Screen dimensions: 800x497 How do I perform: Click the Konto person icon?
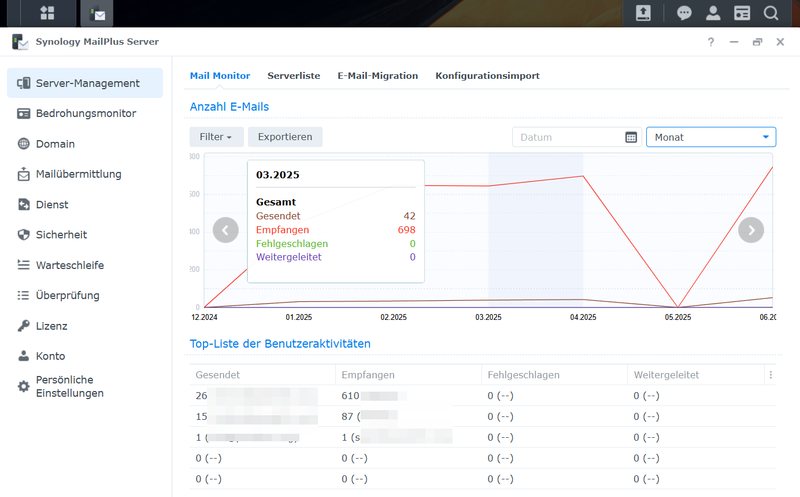pyautogui.click(x=23, y=356)
